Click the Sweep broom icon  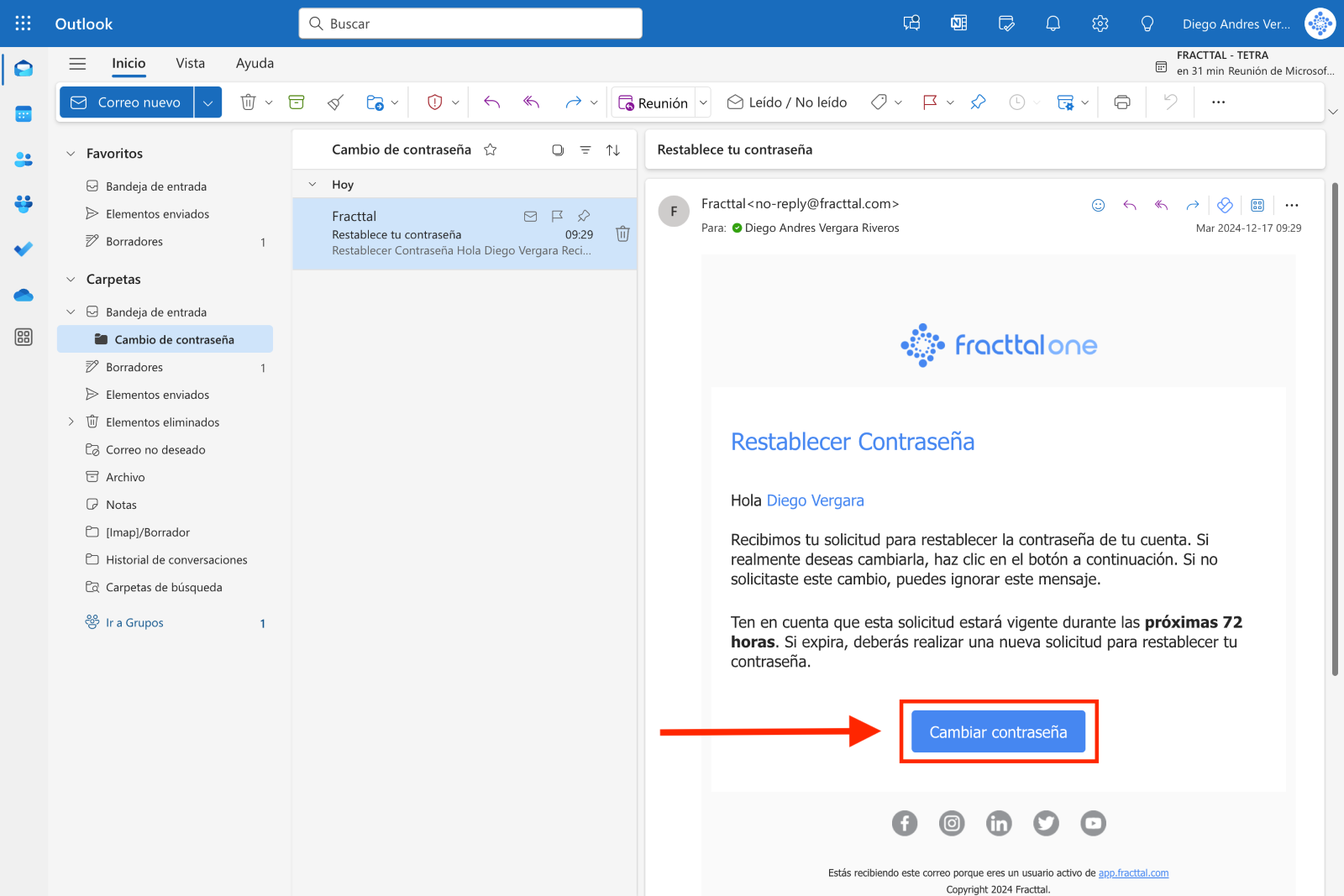coord(335,102)
